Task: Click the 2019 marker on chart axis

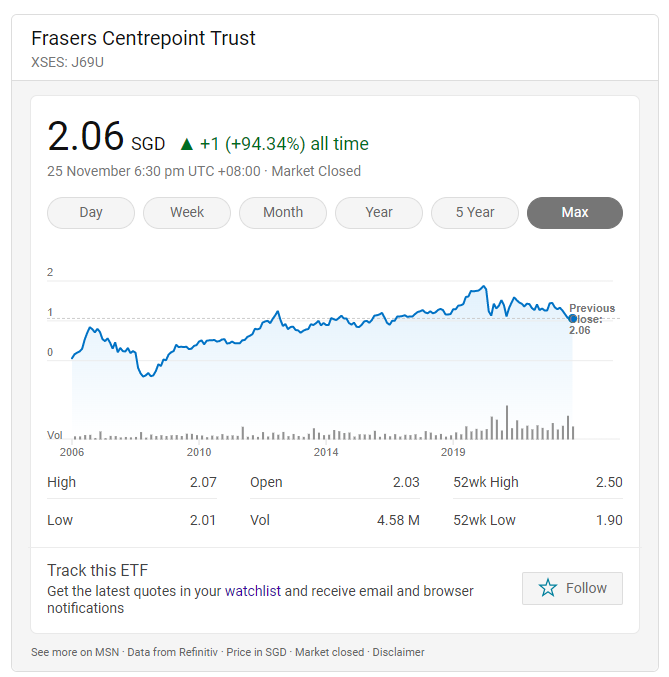Action: tap(453, 452)
